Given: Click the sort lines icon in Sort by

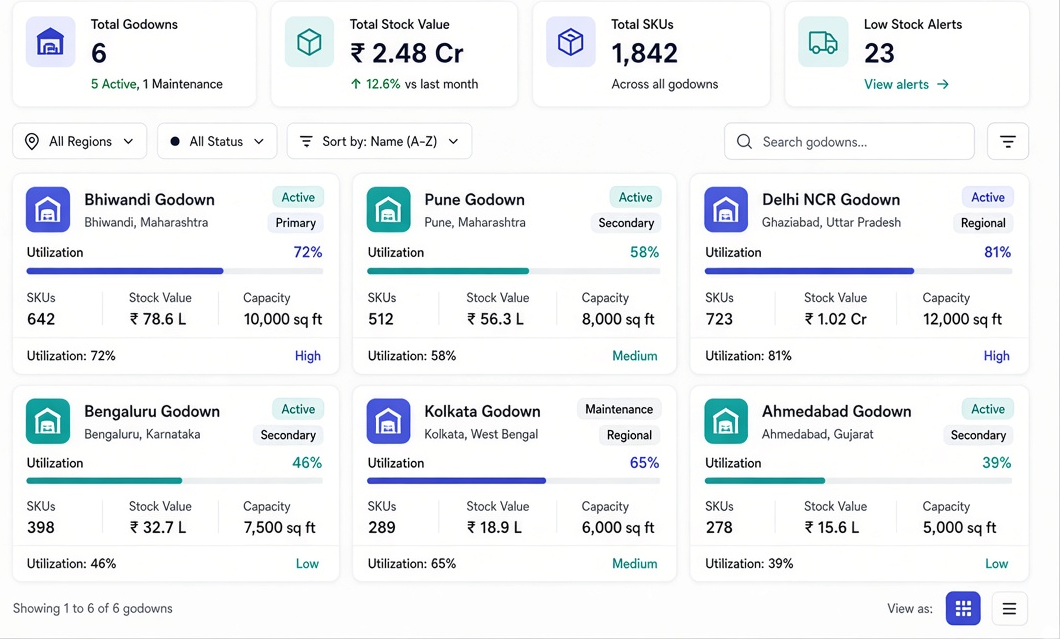Looking at the screenshot, I should (x=306, y=141).
